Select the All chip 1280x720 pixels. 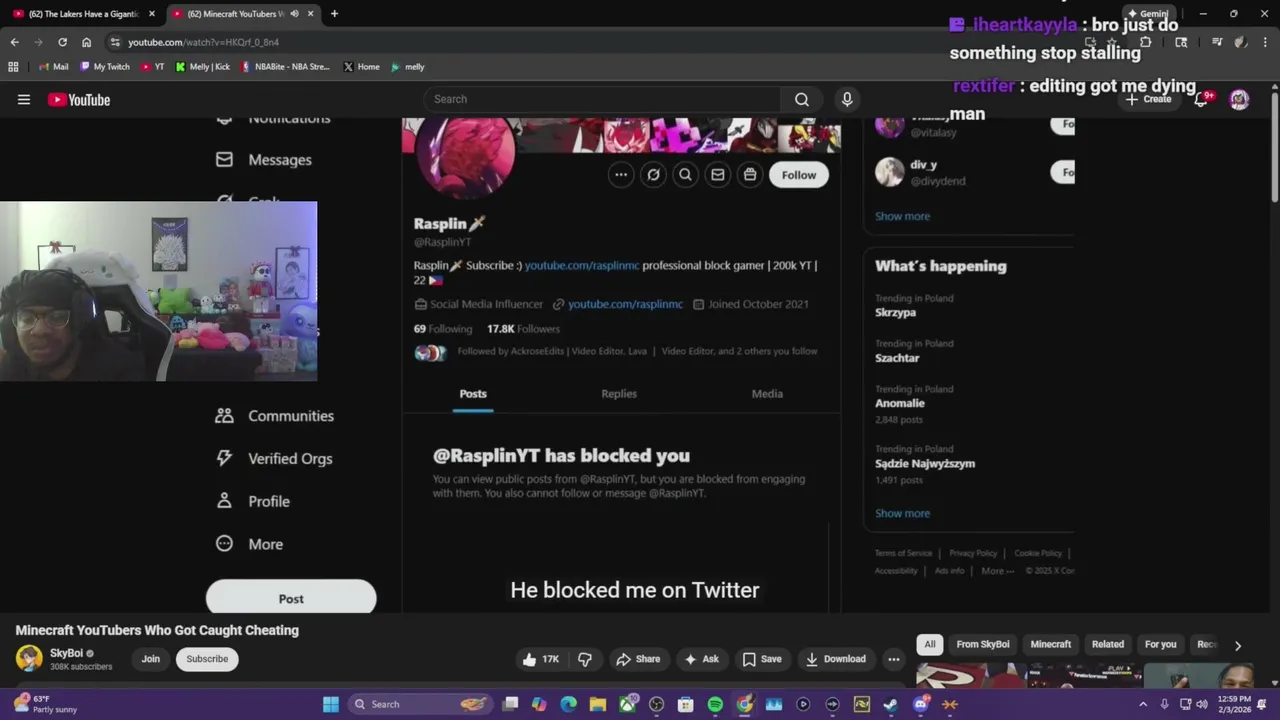930,645
